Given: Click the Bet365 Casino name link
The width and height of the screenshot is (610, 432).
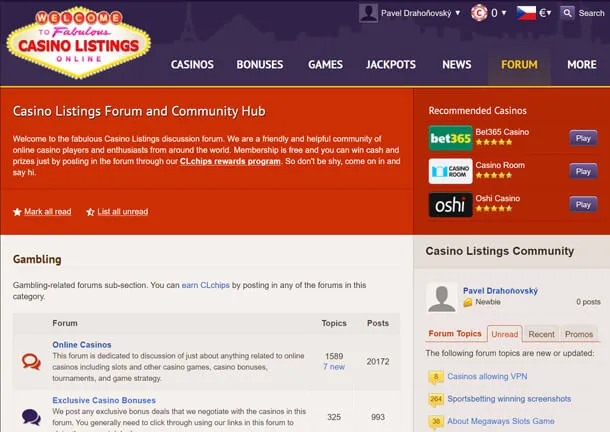Looking at the screenshot, I should click(x=502, y=132).
